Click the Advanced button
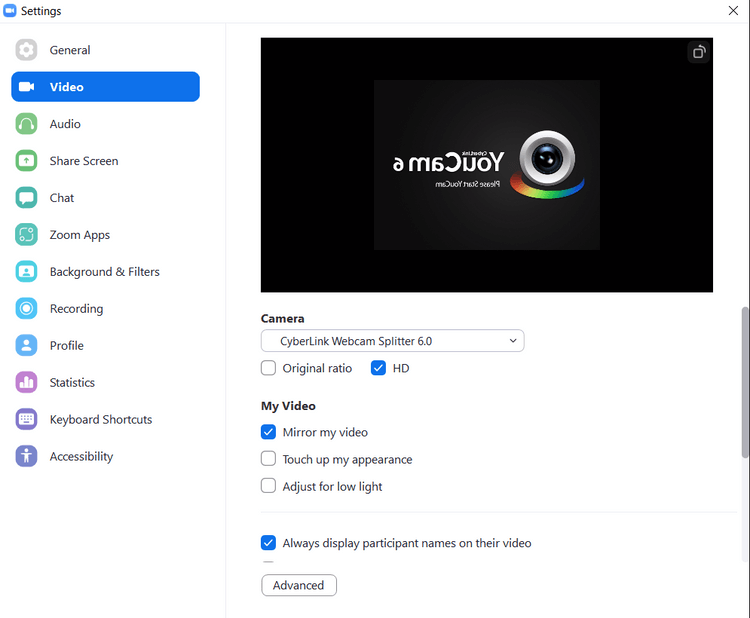750x618 pixels. (299, 585)
